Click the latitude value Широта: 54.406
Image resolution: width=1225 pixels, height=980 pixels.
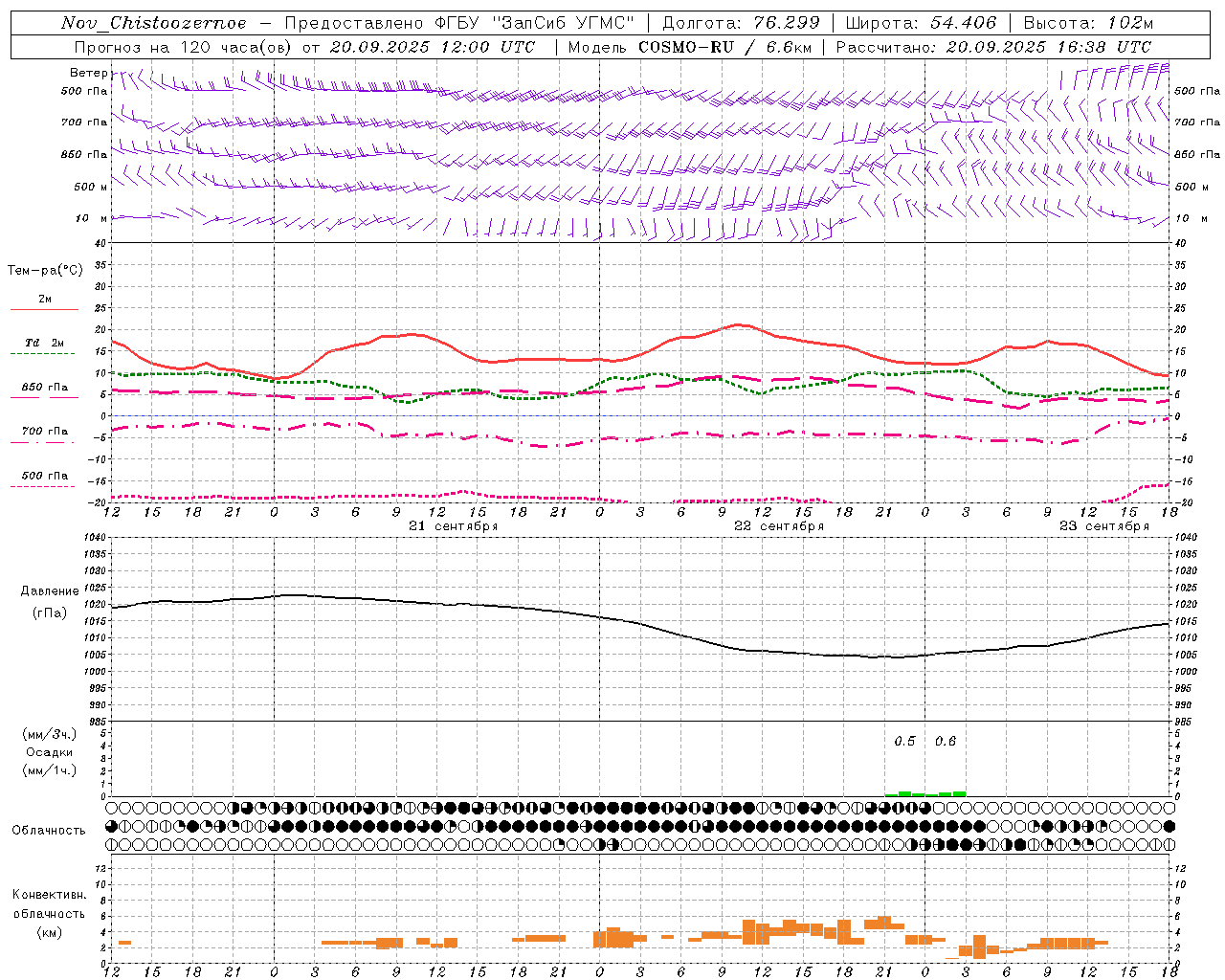[921, 23]
